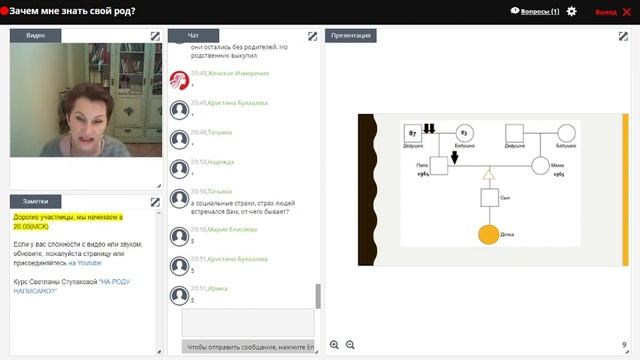640x360 pixels.
Task: Click the Сын square on the slide
Action: 489,198
